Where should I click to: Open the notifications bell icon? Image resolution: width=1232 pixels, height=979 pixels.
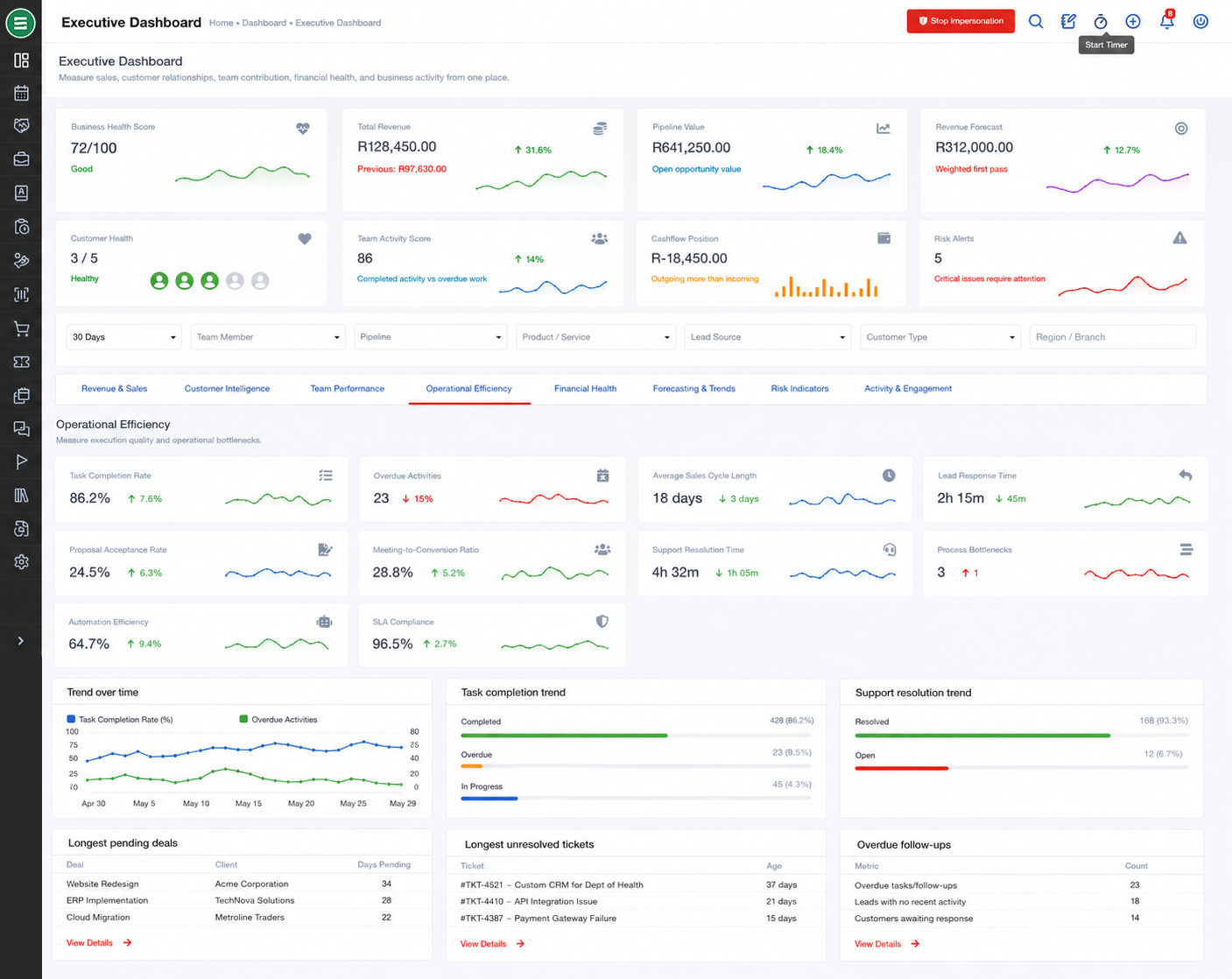1166,21
